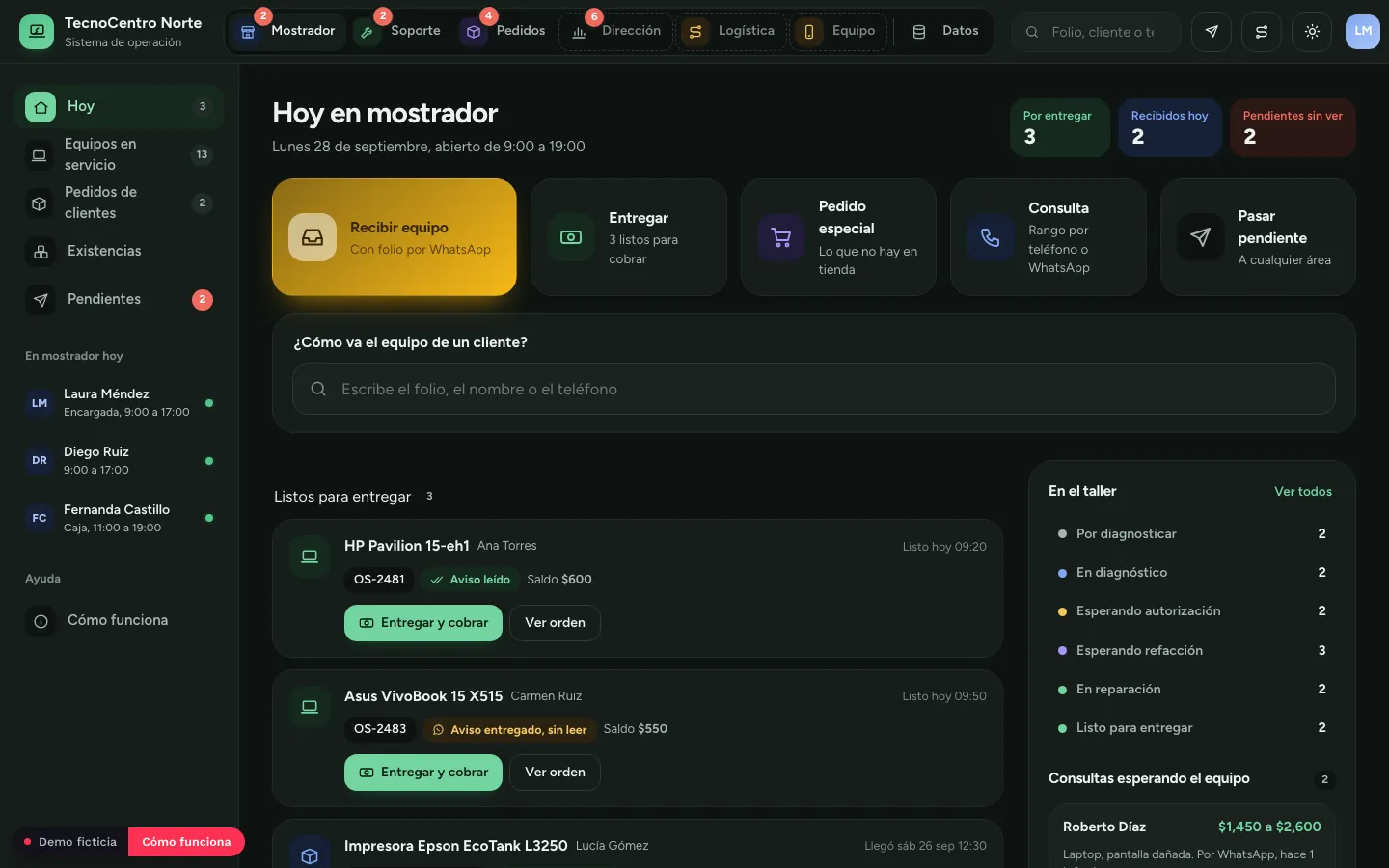Click the TecnoCentro Norte logo icon
The width and height of the screenshot is (1389, 868).
point(37,32)
